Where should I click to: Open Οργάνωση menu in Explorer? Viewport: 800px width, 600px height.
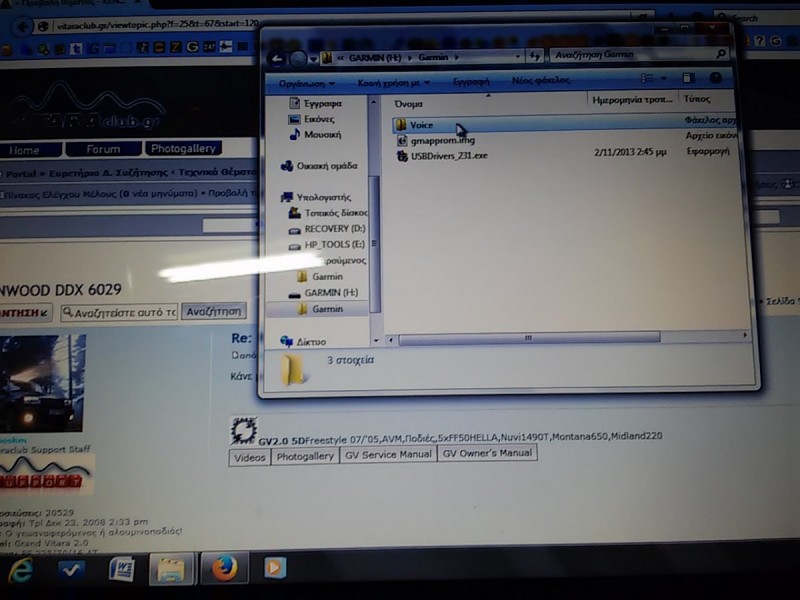(x=307, y=83)
